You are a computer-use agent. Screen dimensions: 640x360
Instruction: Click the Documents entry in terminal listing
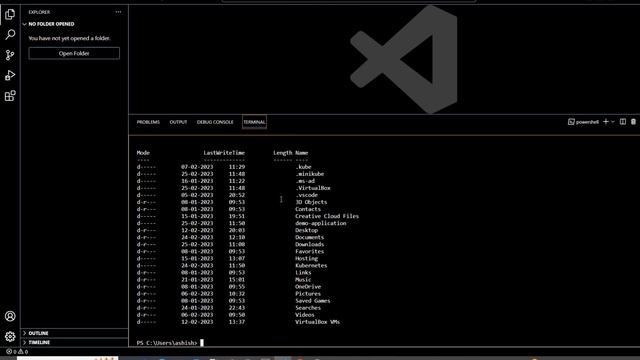pos(309,237)
